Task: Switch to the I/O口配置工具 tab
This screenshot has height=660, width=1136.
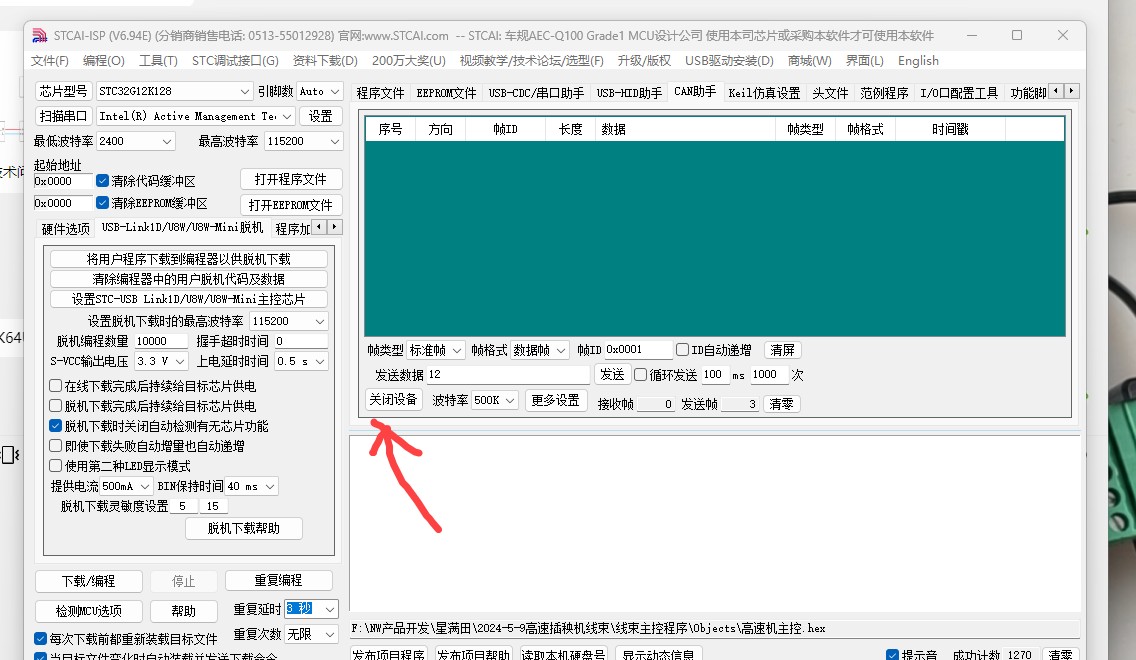Action: pos(958,93)
